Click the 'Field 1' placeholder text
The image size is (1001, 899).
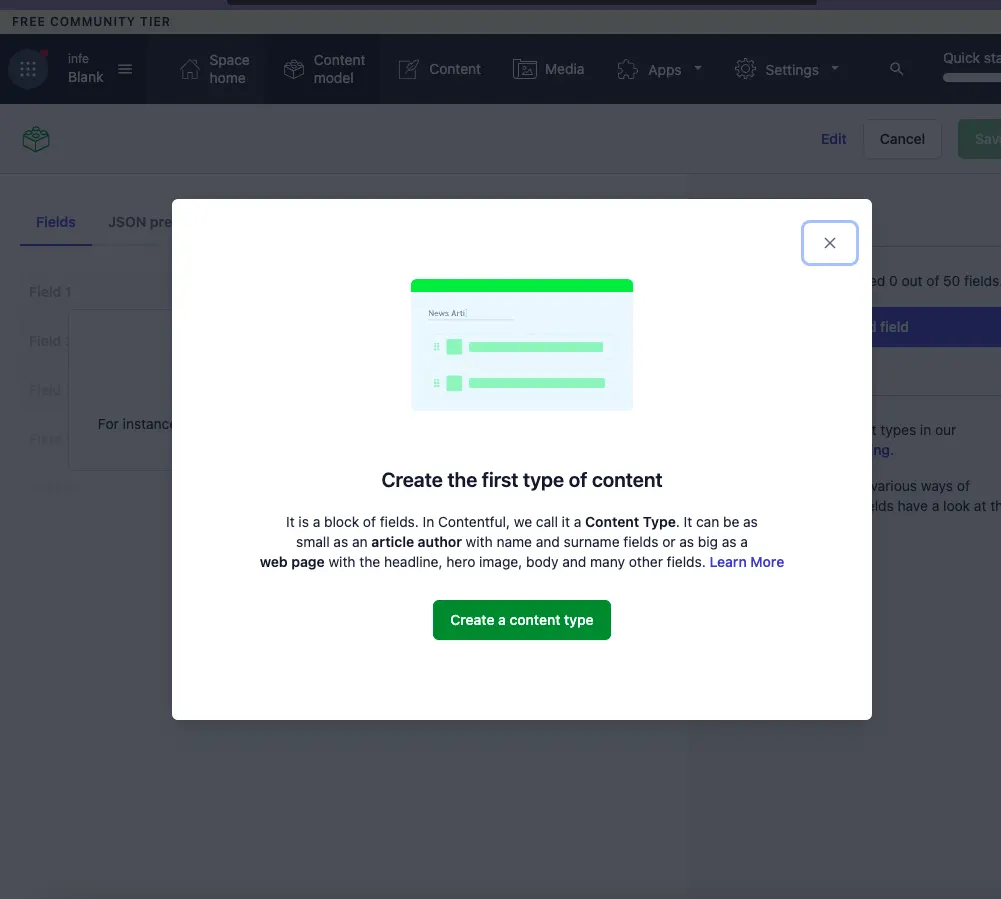coord(50,292)
